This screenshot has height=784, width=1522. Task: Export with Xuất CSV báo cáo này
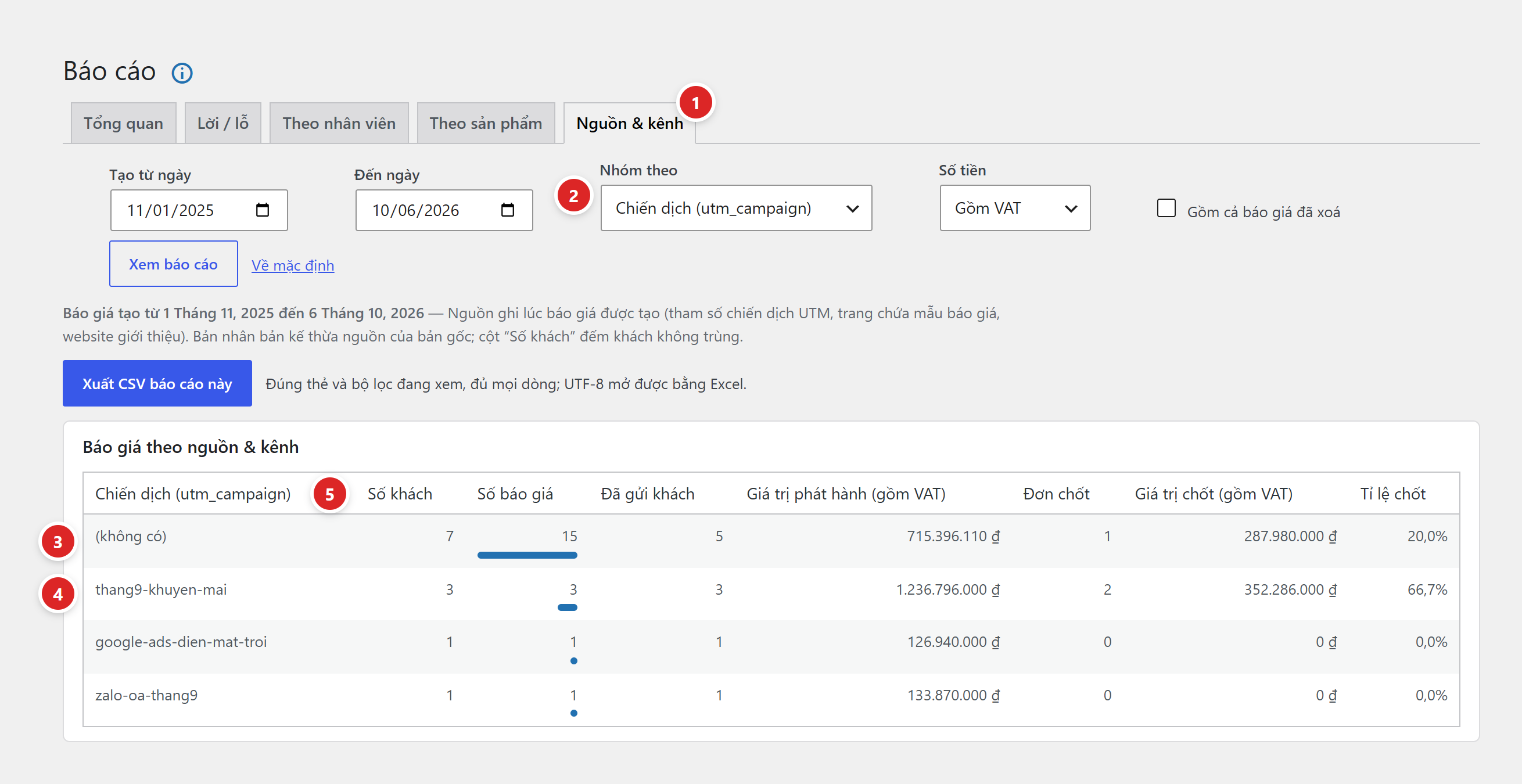coord(157,383)
